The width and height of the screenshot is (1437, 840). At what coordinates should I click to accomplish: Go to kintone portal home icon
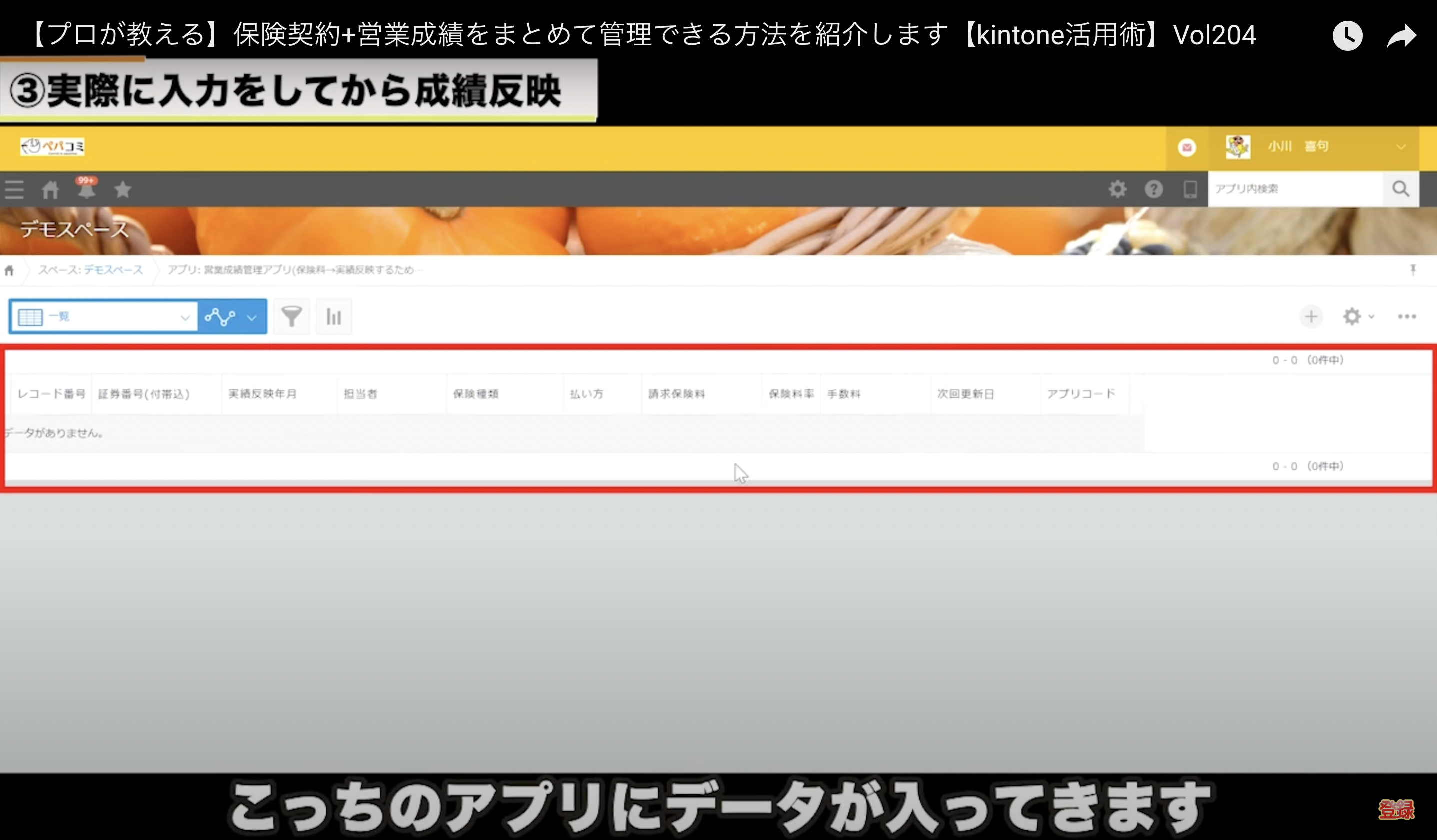[50, 189]
